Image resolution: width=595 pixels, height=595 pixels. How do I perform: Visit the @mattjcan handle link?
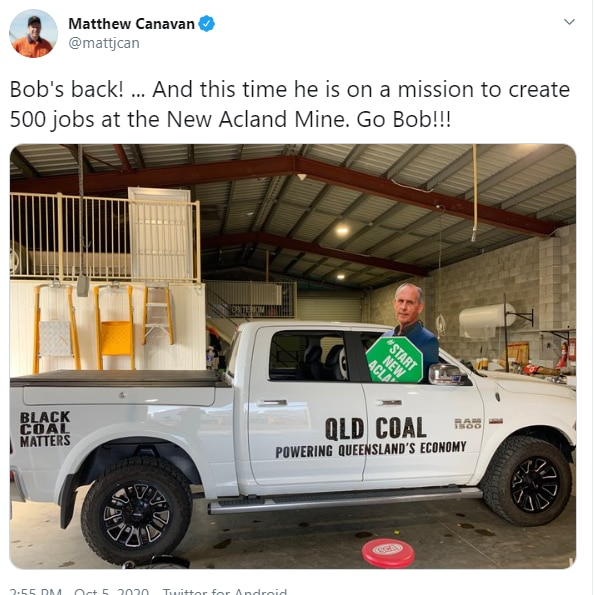pyautogui.click(x=104, y=43)
